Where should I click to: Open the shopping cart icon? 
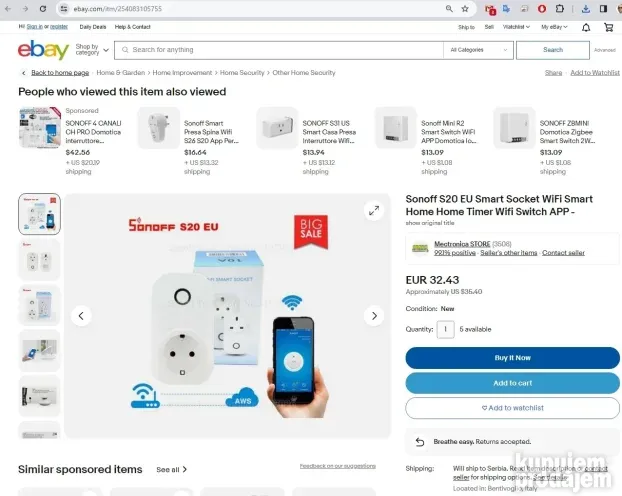point(608,27)
